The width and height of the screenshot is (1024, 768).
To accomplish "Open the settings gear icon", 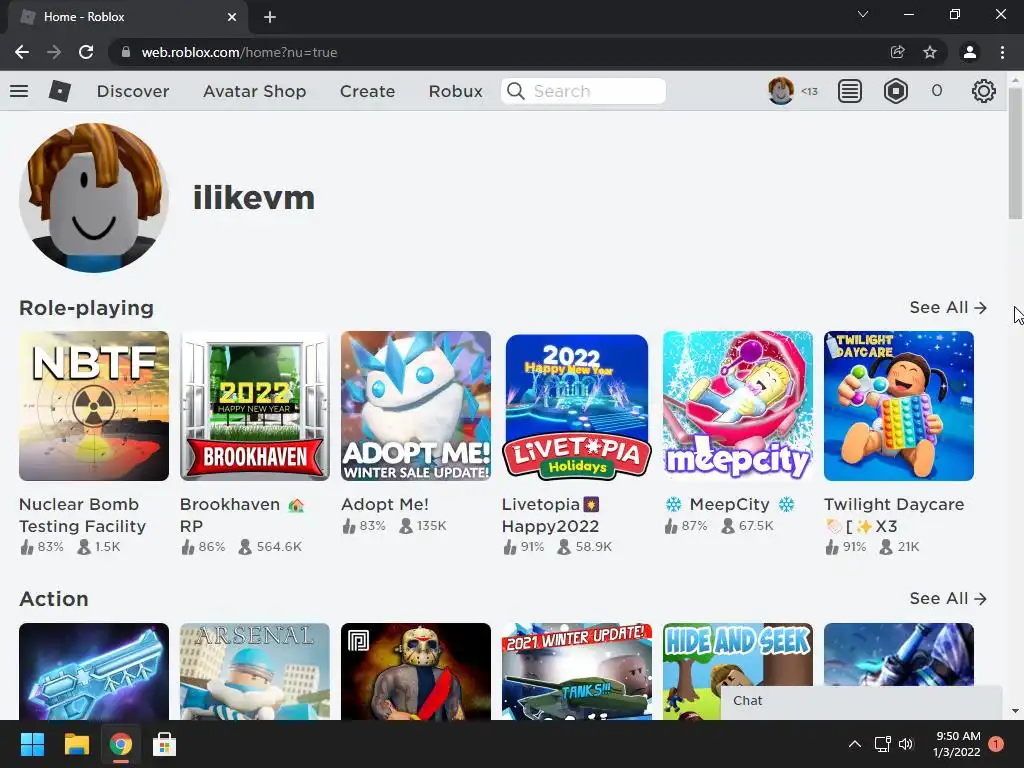I will 984,91.
